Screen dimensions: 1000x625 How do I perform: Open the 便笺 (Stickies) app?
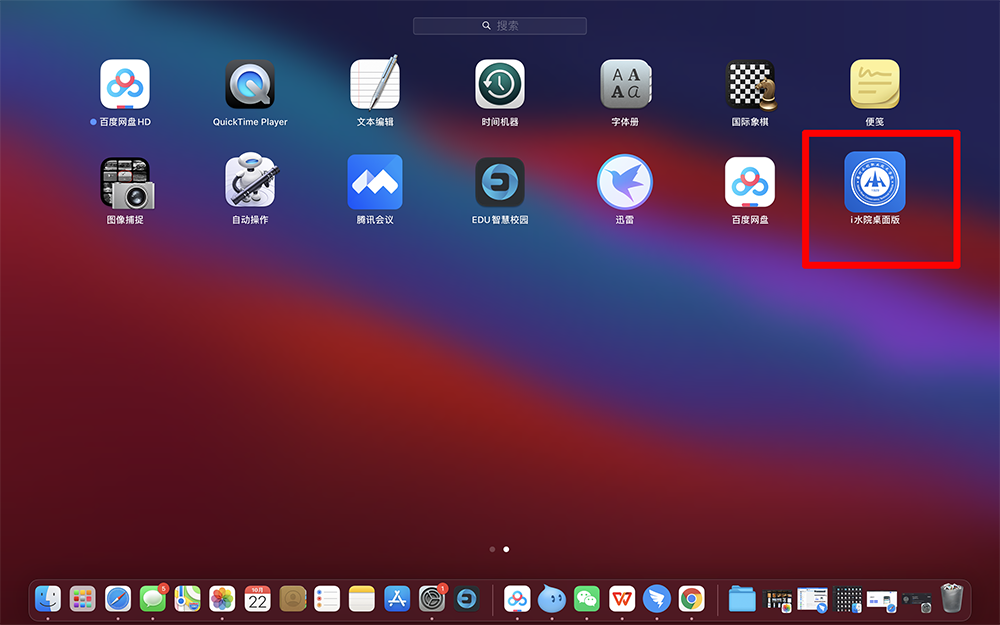pos(875,85)
